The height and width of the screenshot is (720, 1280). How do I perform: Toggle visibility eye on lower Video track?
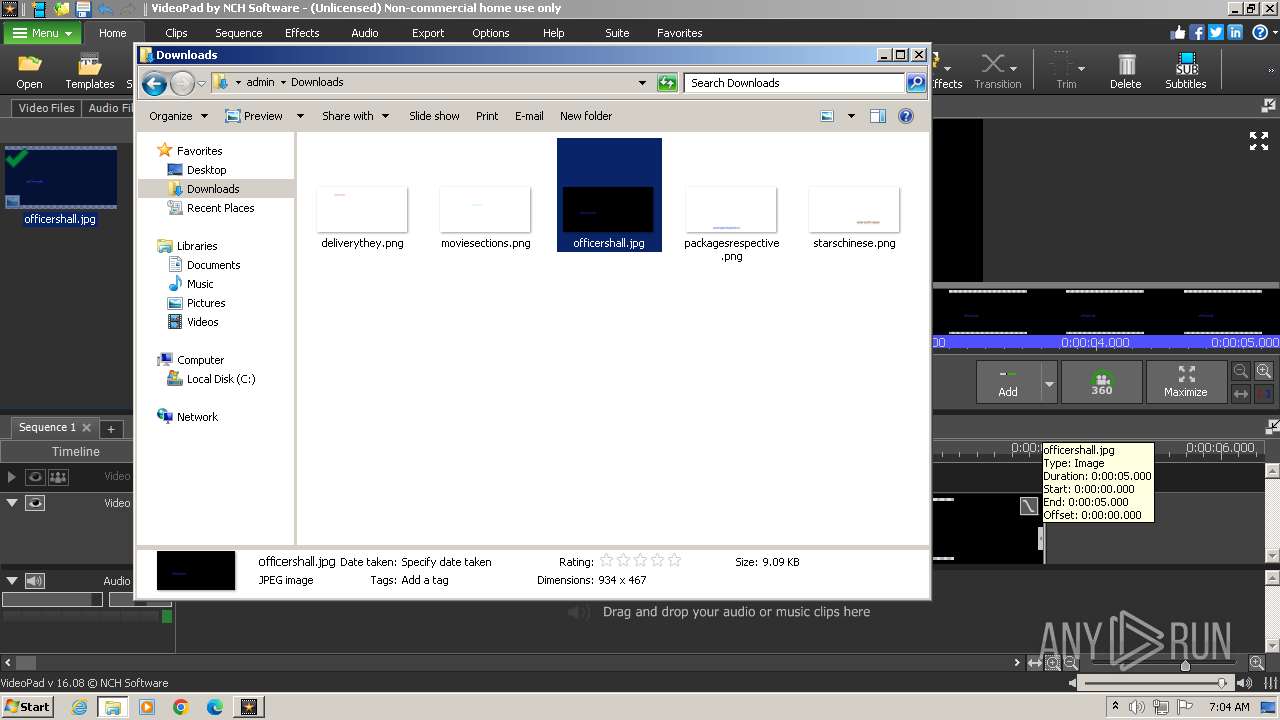(35, 503)
